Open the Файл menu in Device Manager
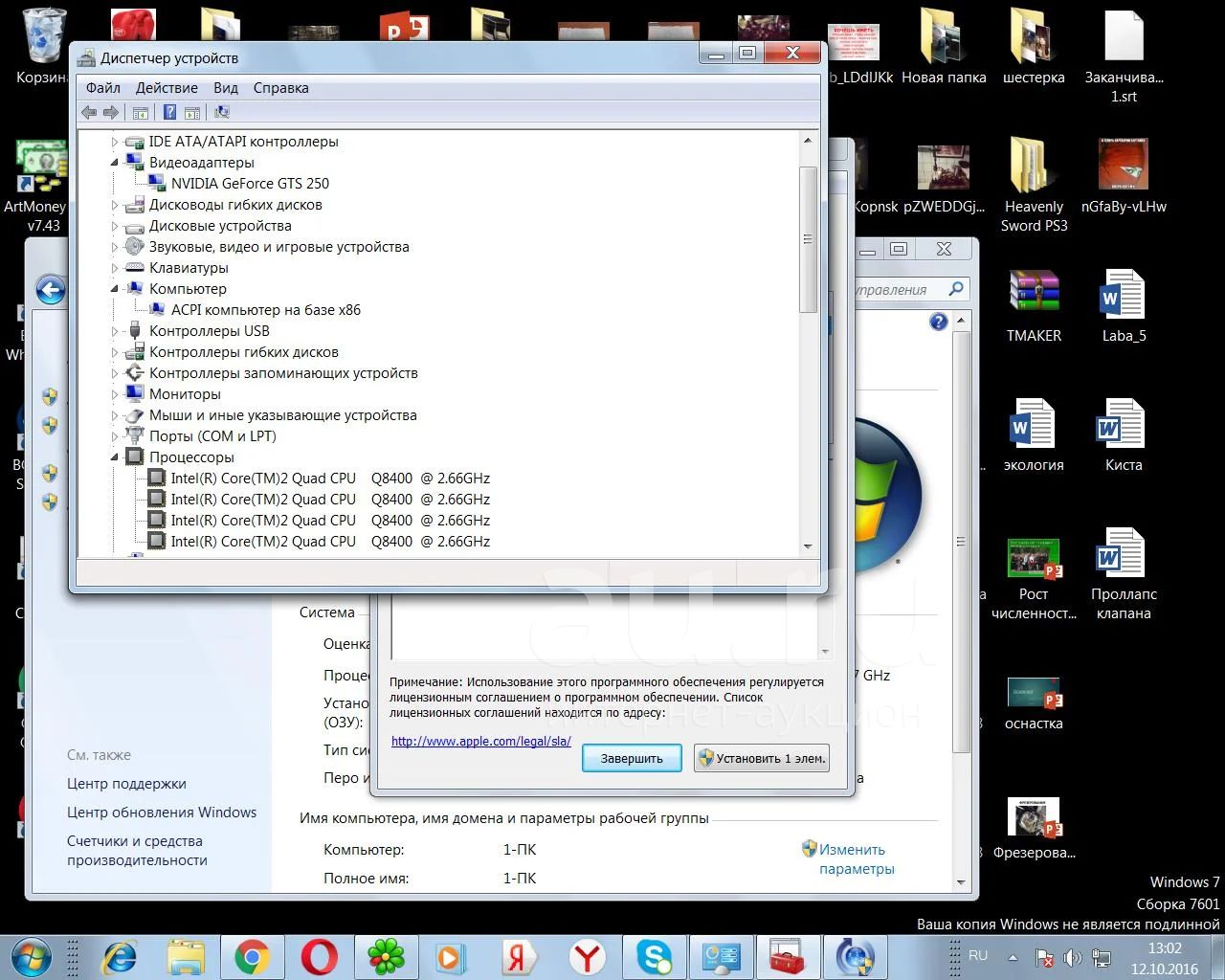Image resolution: width=1225 pixels, height=980 pixels. [x=102, y=88]
